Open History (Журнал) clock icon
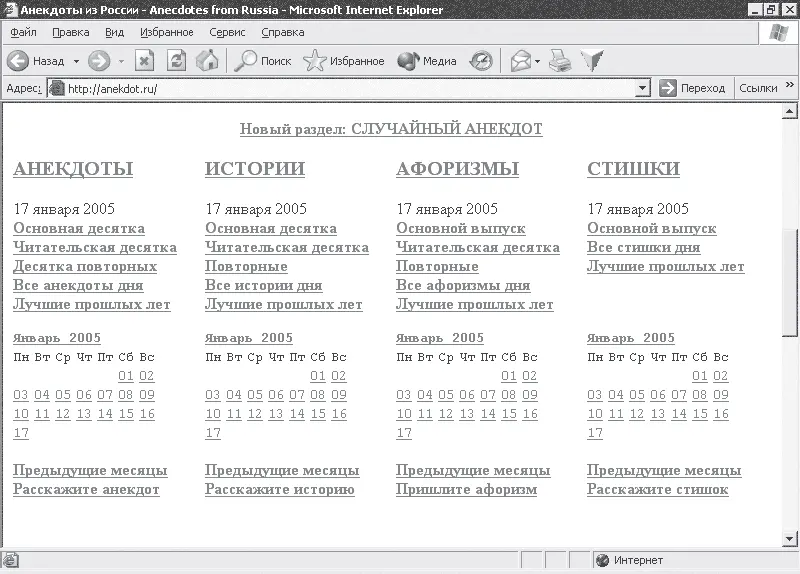This screenshot has width=800, height=574. (481, 61)
